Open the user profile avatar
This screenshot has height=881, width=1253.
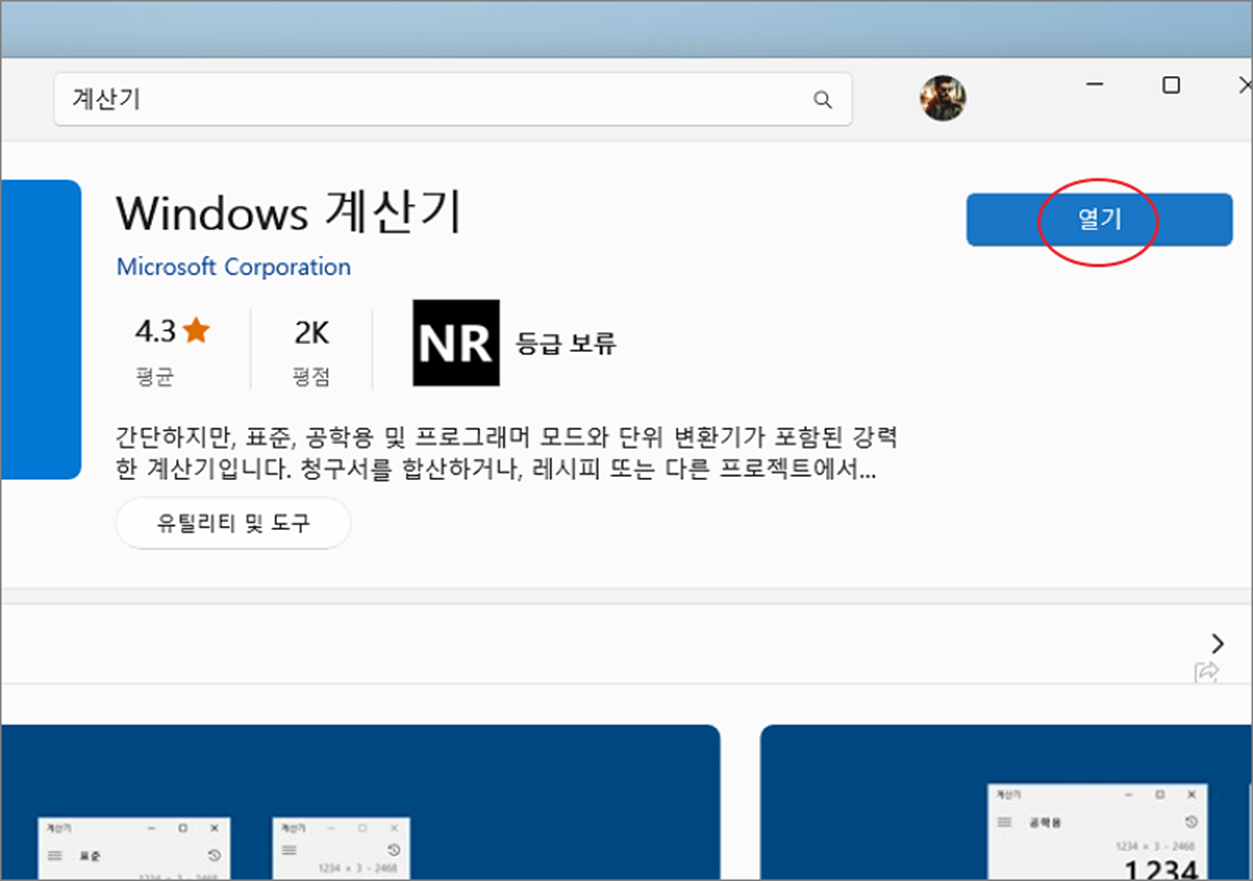point(943,98)
